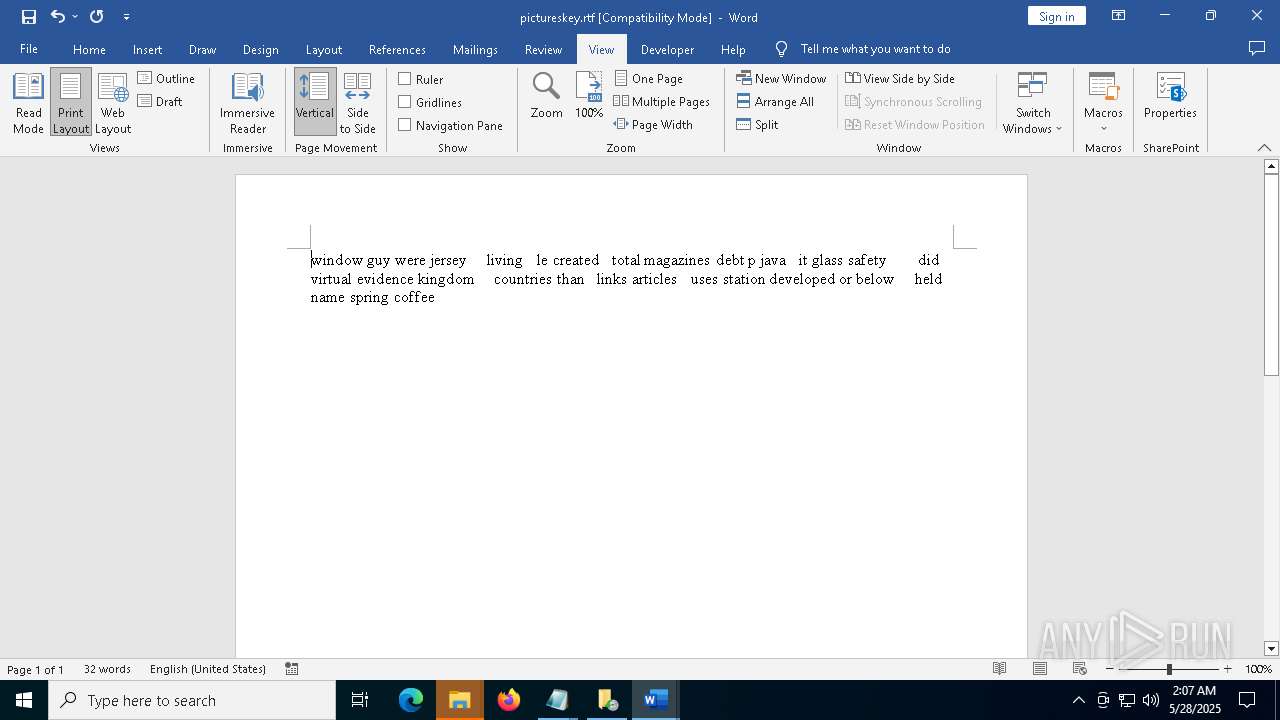Open the Undo history dropdown arrow
Image resolution: width=1280 pixels, height=720 pixels.
pos(75,17)
